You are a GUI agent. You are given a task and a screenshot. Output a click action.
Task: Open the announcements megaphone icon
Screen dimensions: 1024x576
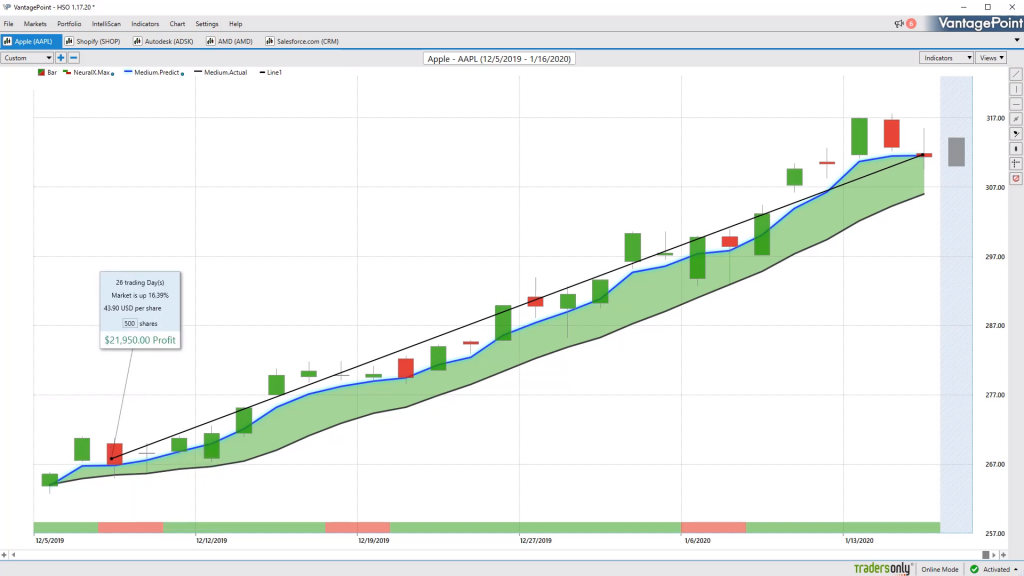click(899, 24)
